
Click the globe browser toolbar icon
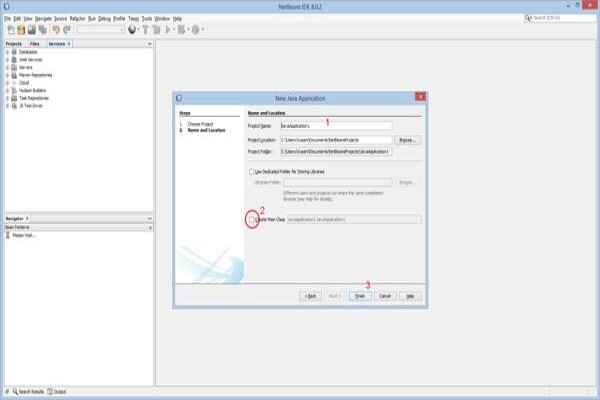132,29
